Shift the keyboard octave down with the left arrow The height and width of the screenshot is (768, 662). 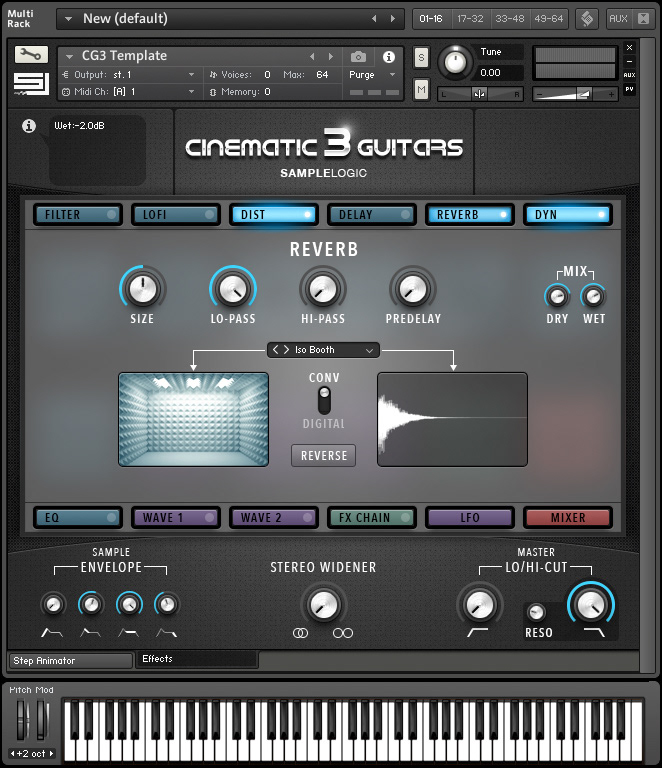[x=12, y=753]
